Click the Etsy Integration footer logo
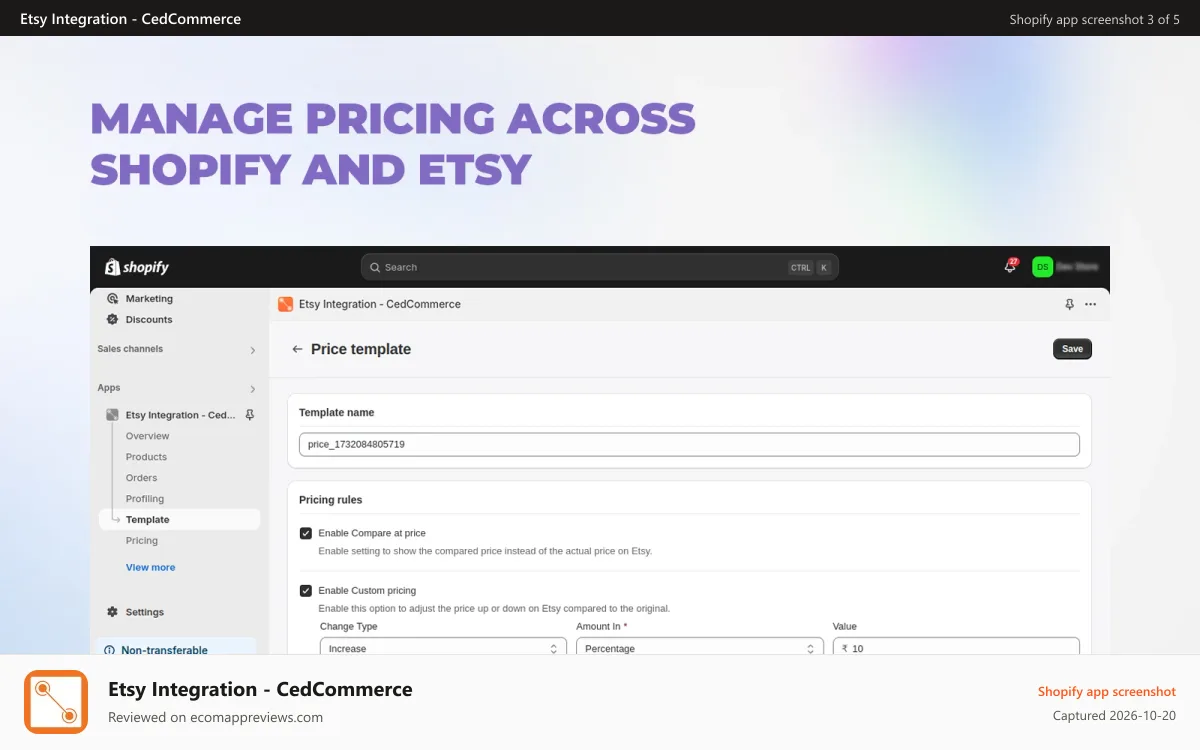This screenshot has width=1200, height=750. (56, 702)
